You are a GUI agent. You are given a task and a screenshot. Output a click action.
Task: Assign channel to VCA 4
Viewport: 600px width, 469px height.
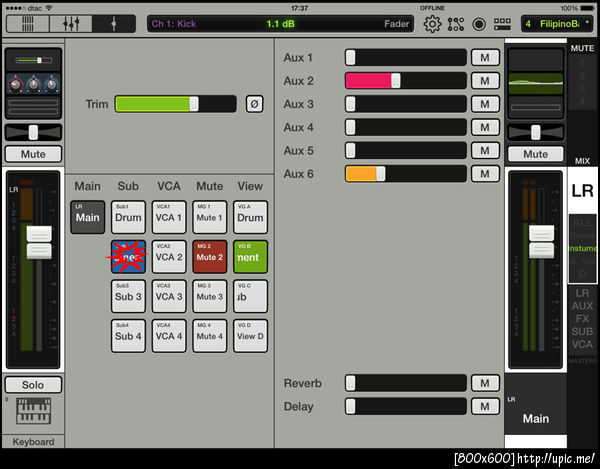tap(169, 336)
